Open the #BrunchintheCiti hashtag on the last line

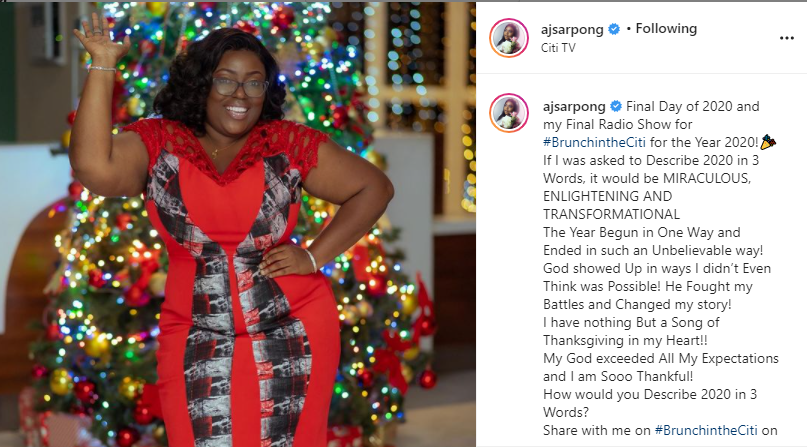[x=706, y=431]
